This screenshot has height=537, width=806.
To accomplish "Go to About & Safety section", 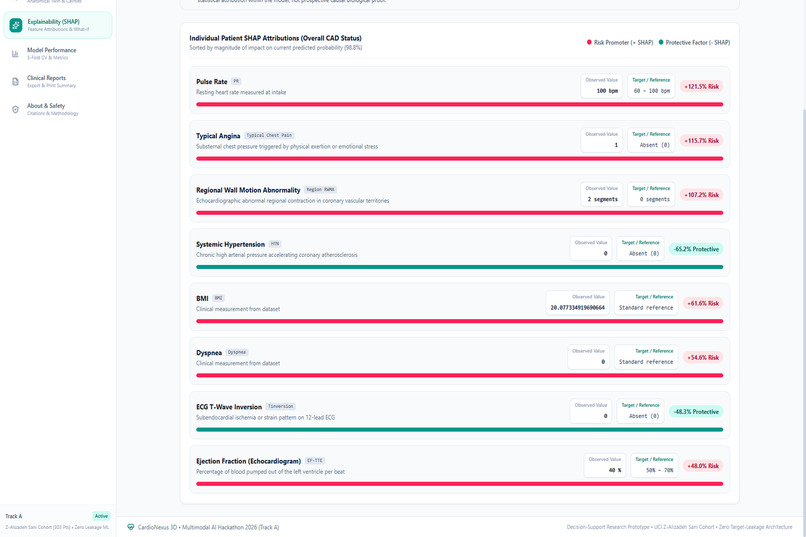I will point(58,109).
